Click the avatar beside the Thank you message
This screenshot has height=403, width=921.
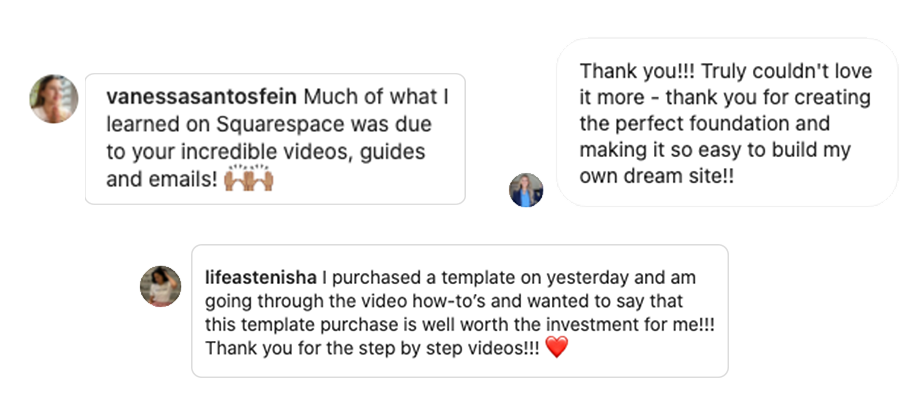pos(526,190)
